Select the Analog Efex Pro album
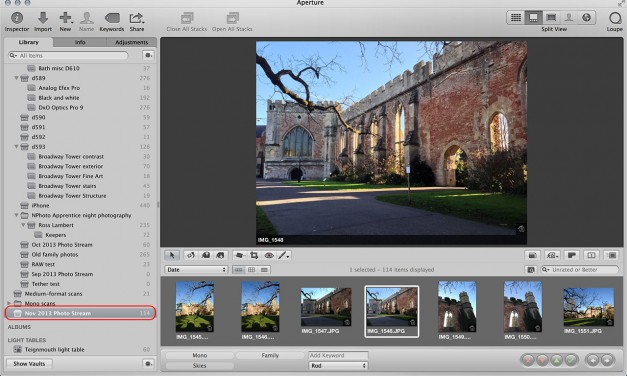This screenshot has width=627, height=376. pos(59,88)
